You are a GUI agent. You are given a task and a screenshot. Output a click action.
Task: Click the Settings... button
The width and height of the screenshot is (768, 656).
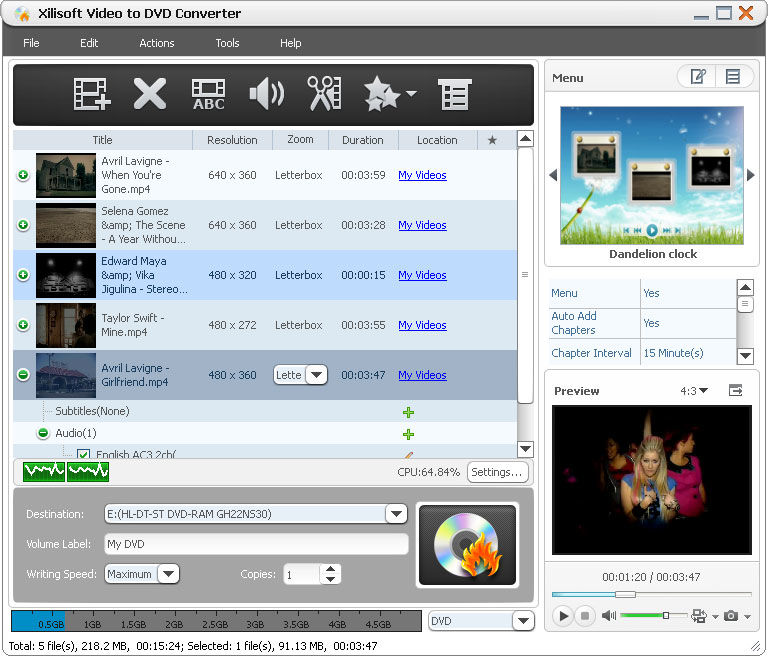(x=497, y=472)
